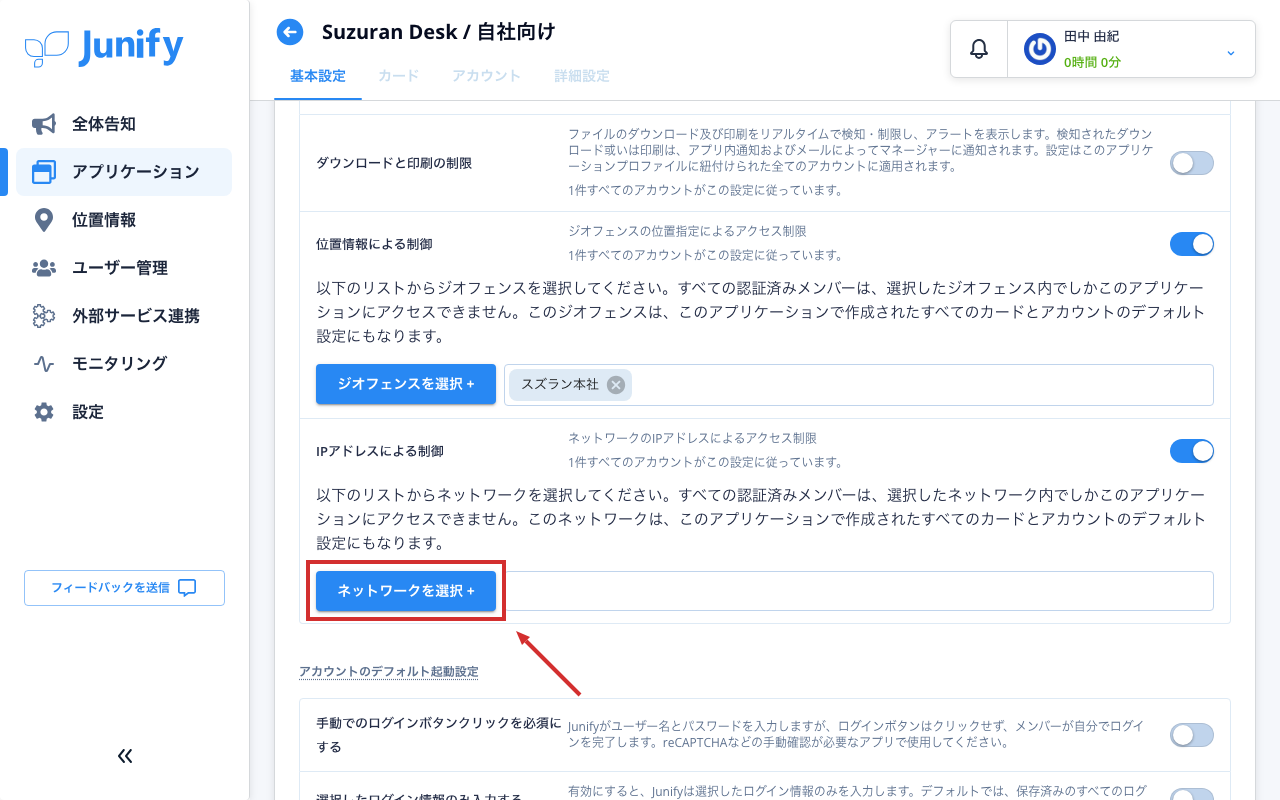The image size is (1280, 800).
Task: Disable 位置情報による制御 switch
Action: (1192, 244)
